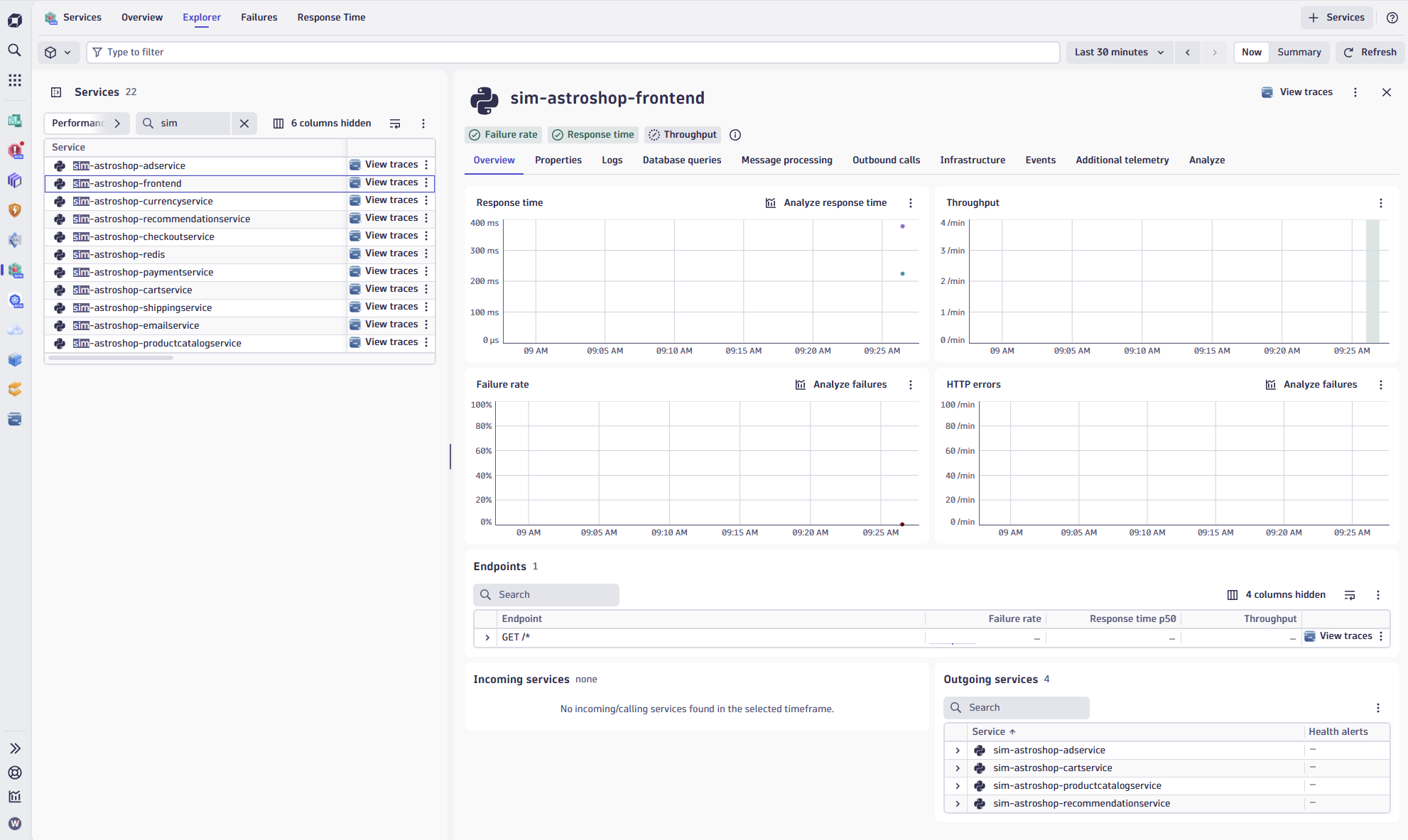The width and height of the screenshot is (1408, 840).
Task: Click the Type to filter input field
Action: 568,53
